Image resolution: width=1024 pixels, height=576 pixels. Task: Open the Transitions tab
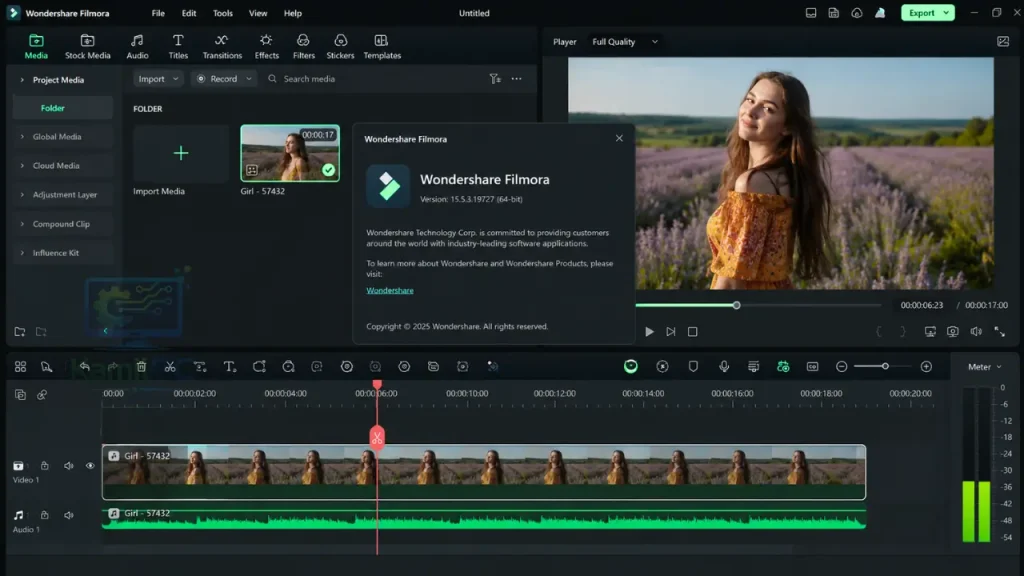click(x=222, y=46)
